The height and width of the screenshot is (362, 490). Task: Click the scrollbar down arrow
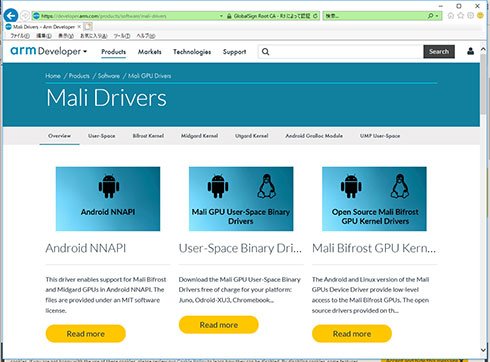483,350
